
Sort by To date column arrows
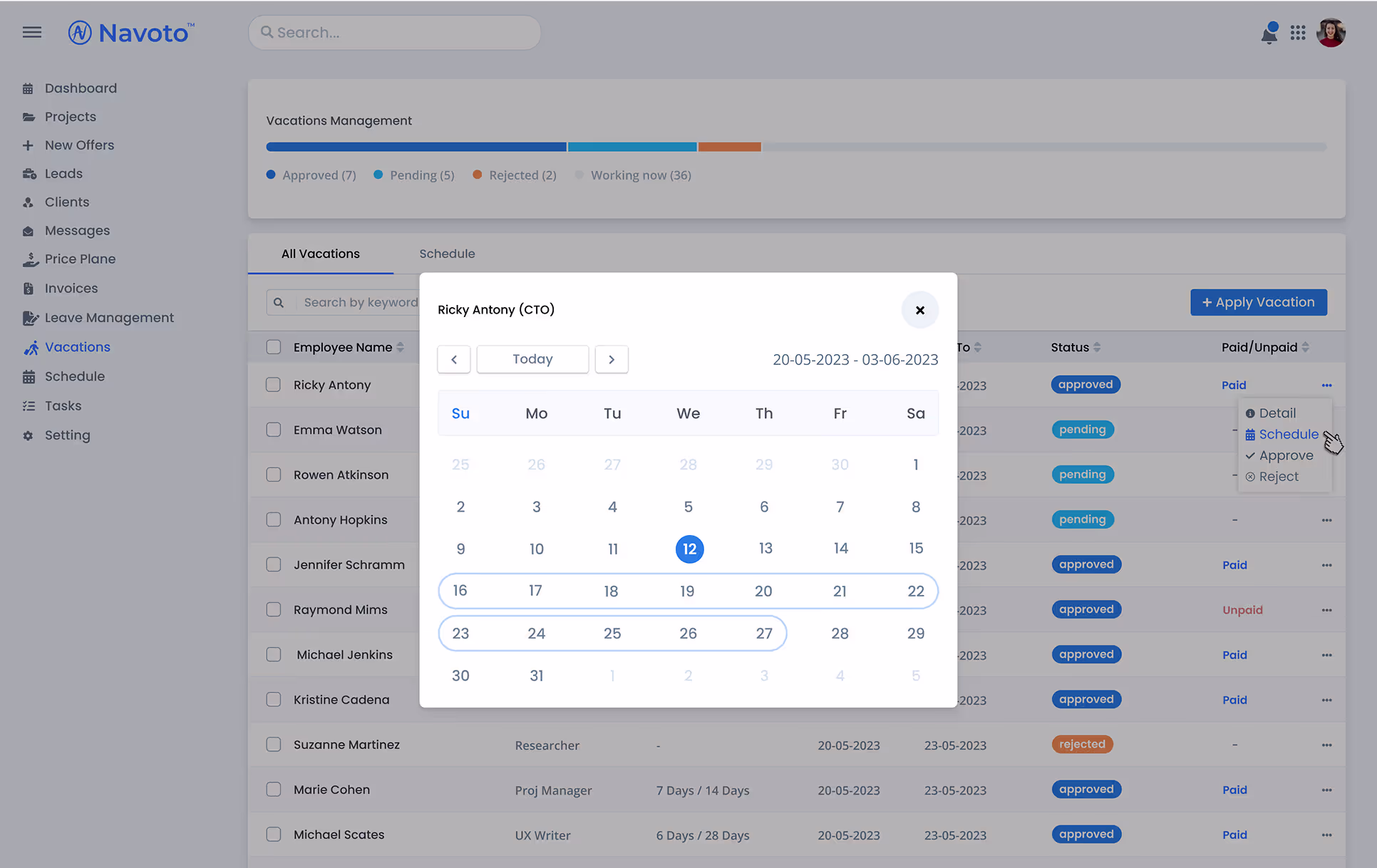click(978, 347)
